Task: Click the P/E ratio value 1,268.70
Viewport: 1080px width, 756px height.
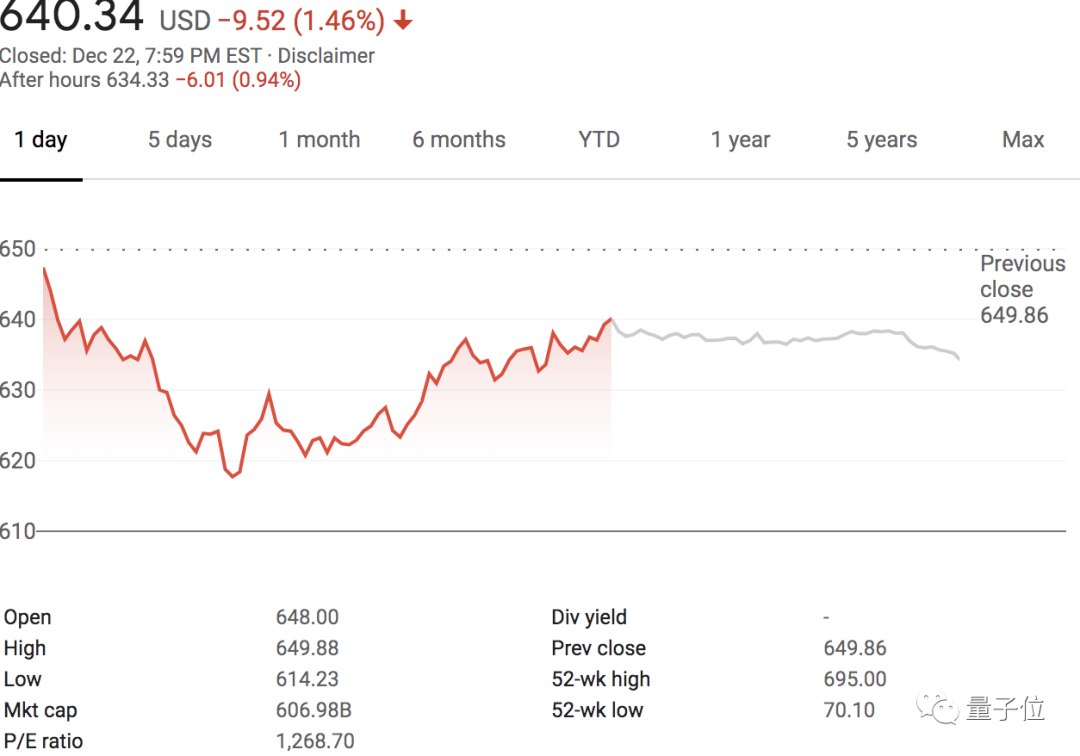Action: point(315,741)
